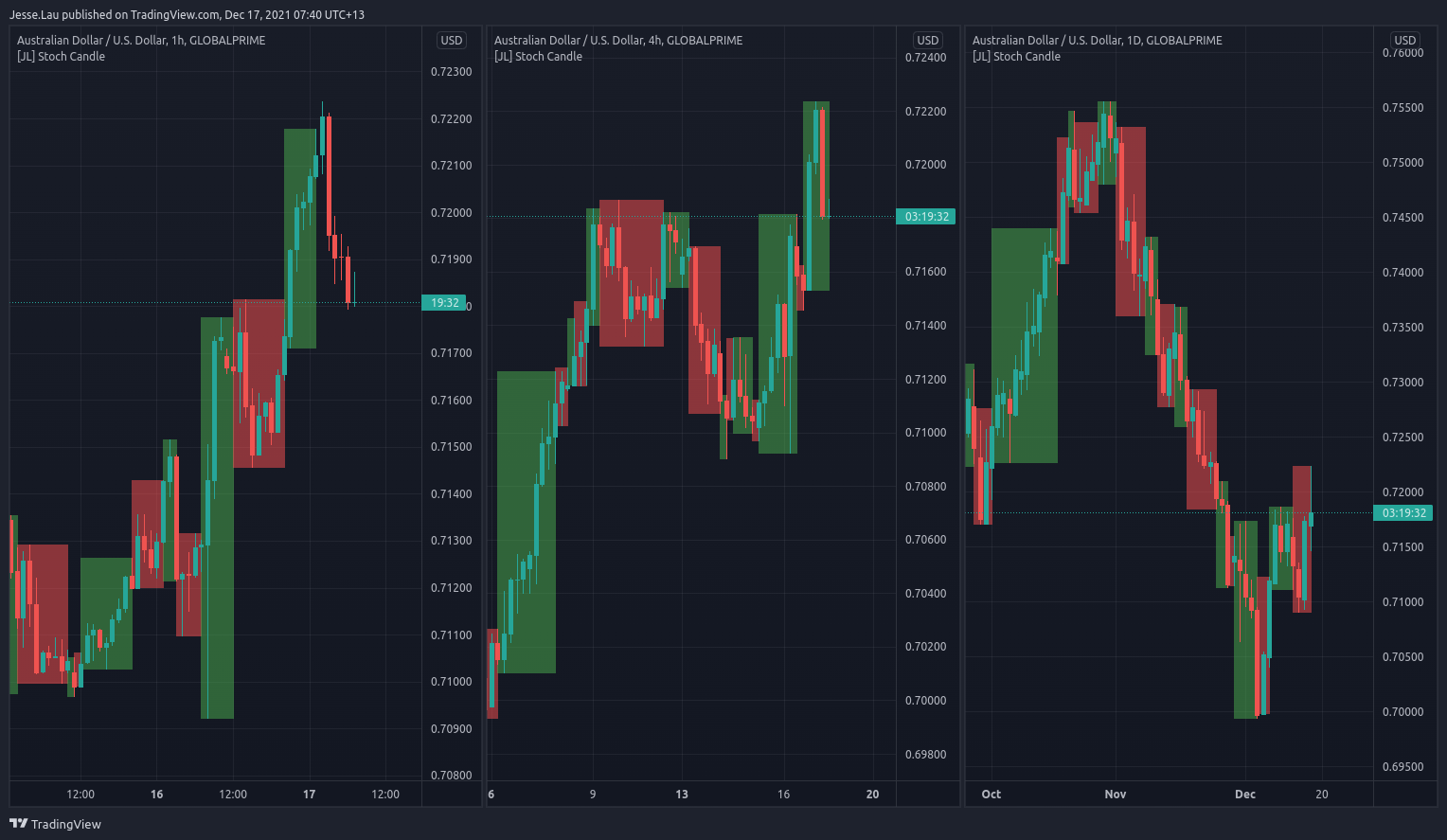Click the 0.75000 price label on the 1D chart

point(1403,163)
